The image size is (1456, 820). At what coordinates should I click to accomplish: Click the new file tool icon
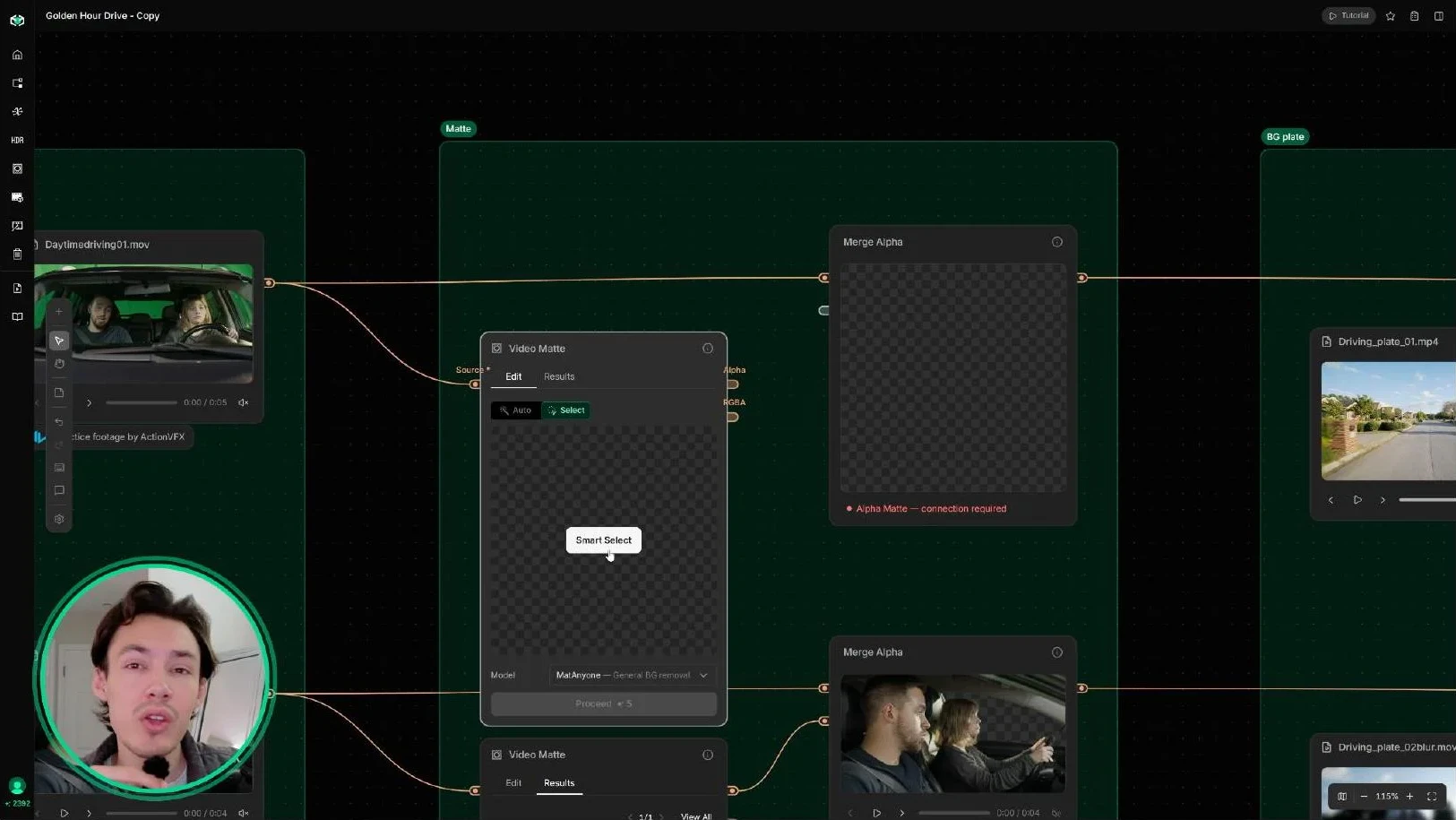pos(59,393)
